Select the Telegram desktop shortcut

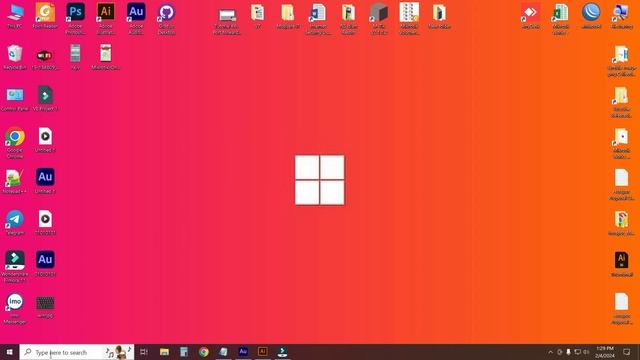pyautogui.click(x=15, y=223)
